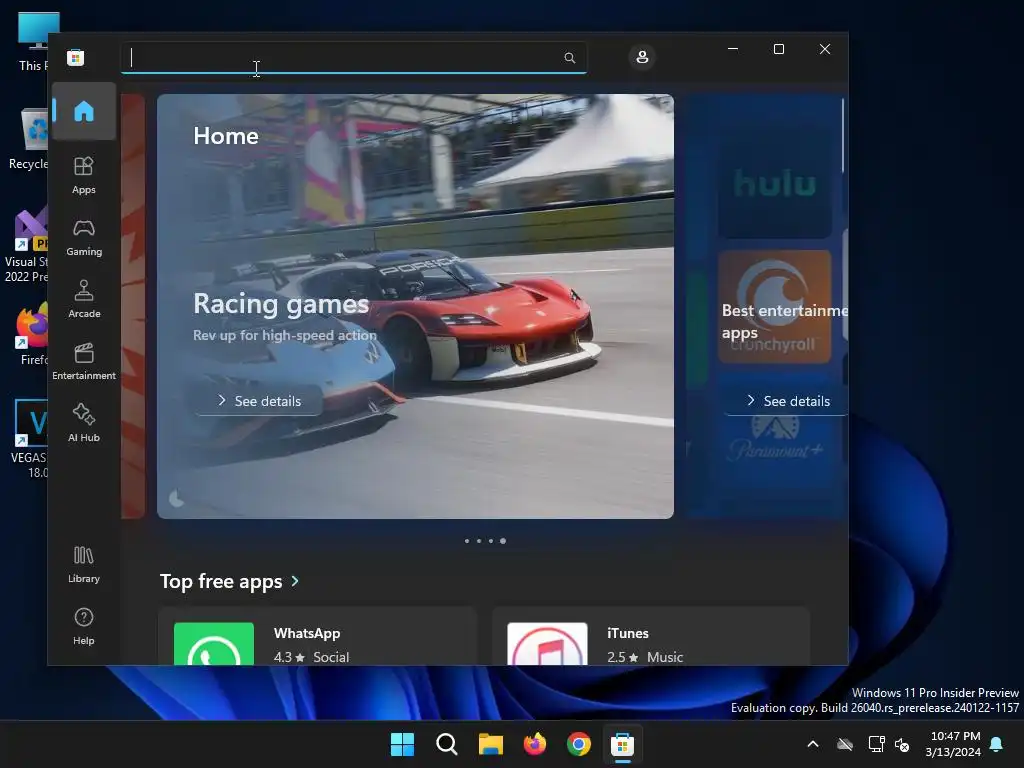This screenshot has width=1024, height=768.
Task: Open the taskbar clock and date
Action: tap(953, 744)
